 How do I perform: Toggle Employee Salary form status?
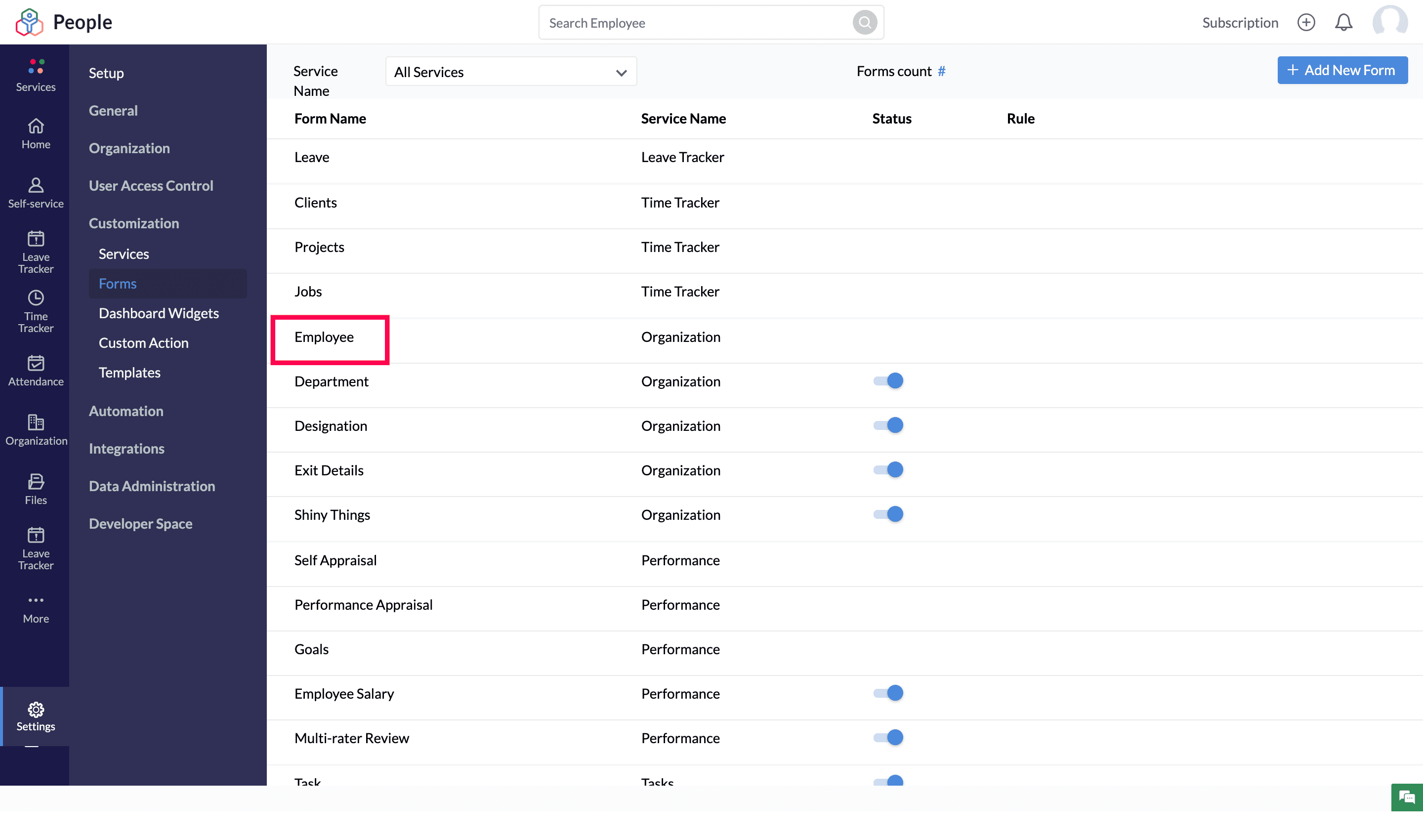pyautogui.click(x=888, y=693)
